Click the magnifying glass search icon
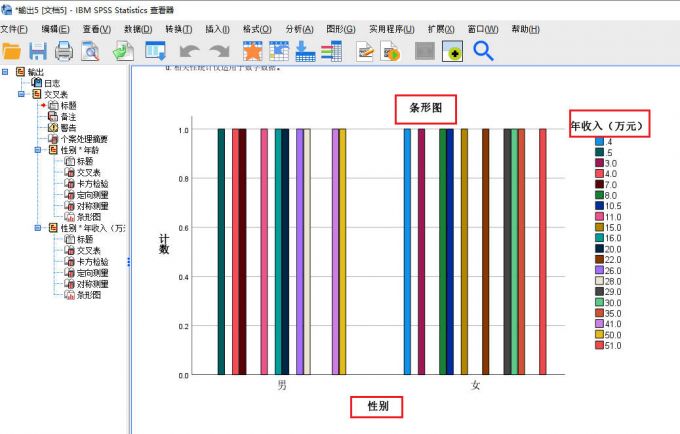This screenshot has width=680, height=434. tap(483, 51)
